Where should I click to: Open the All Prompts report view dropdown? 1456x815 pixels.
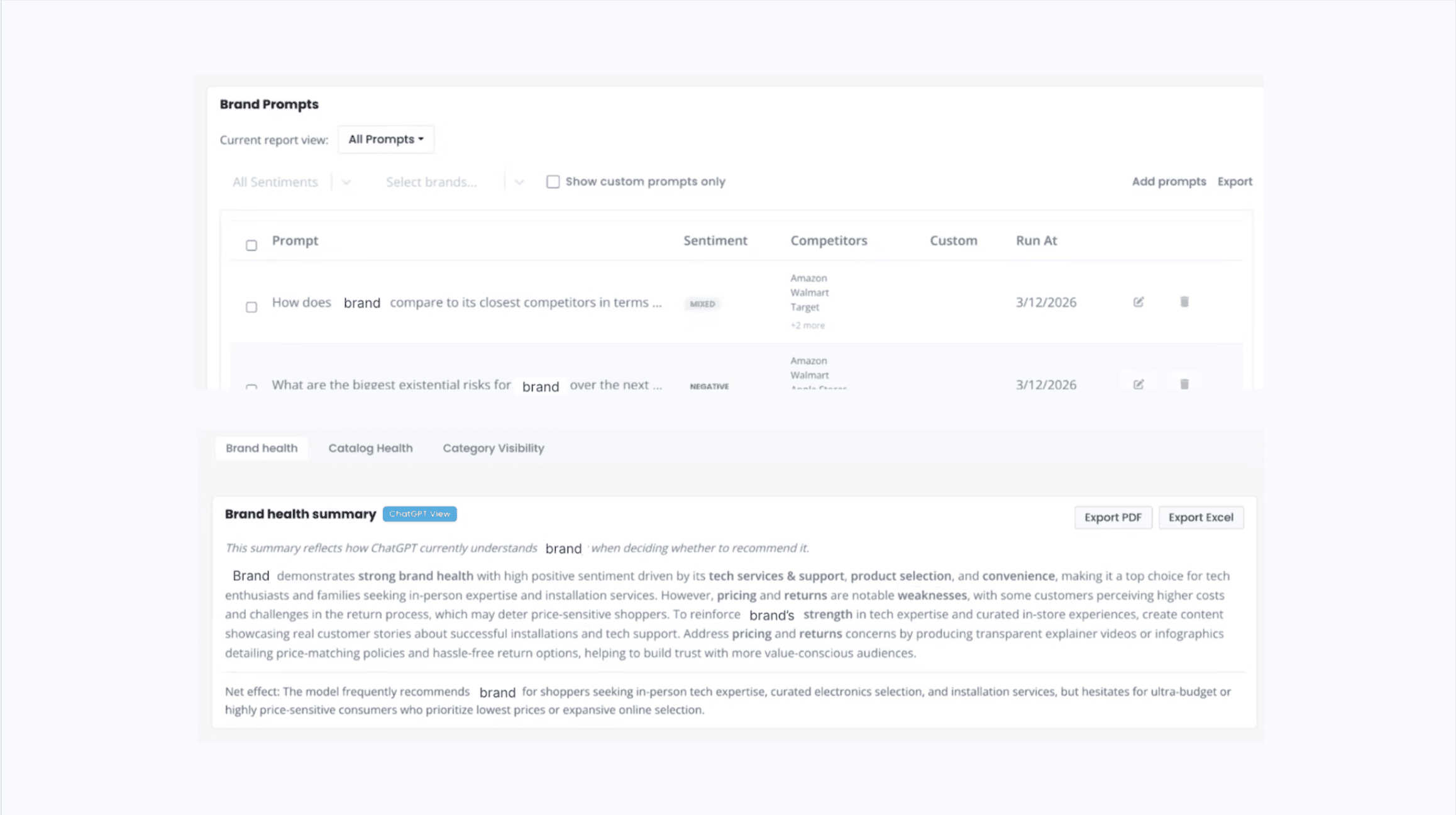tap(386, 139)
